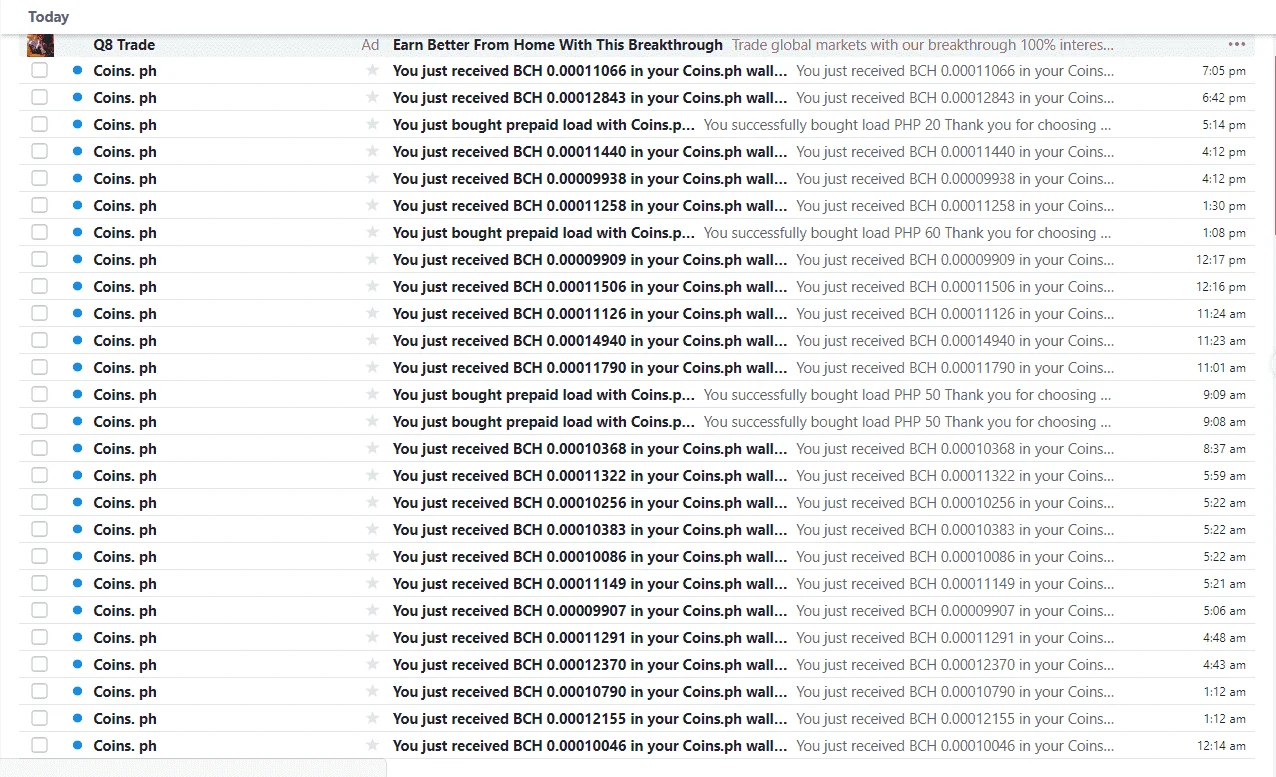1276x777 pixels.
Task: Open the Q8 Trade ad options menu
Action: [x=1237, y=44]
